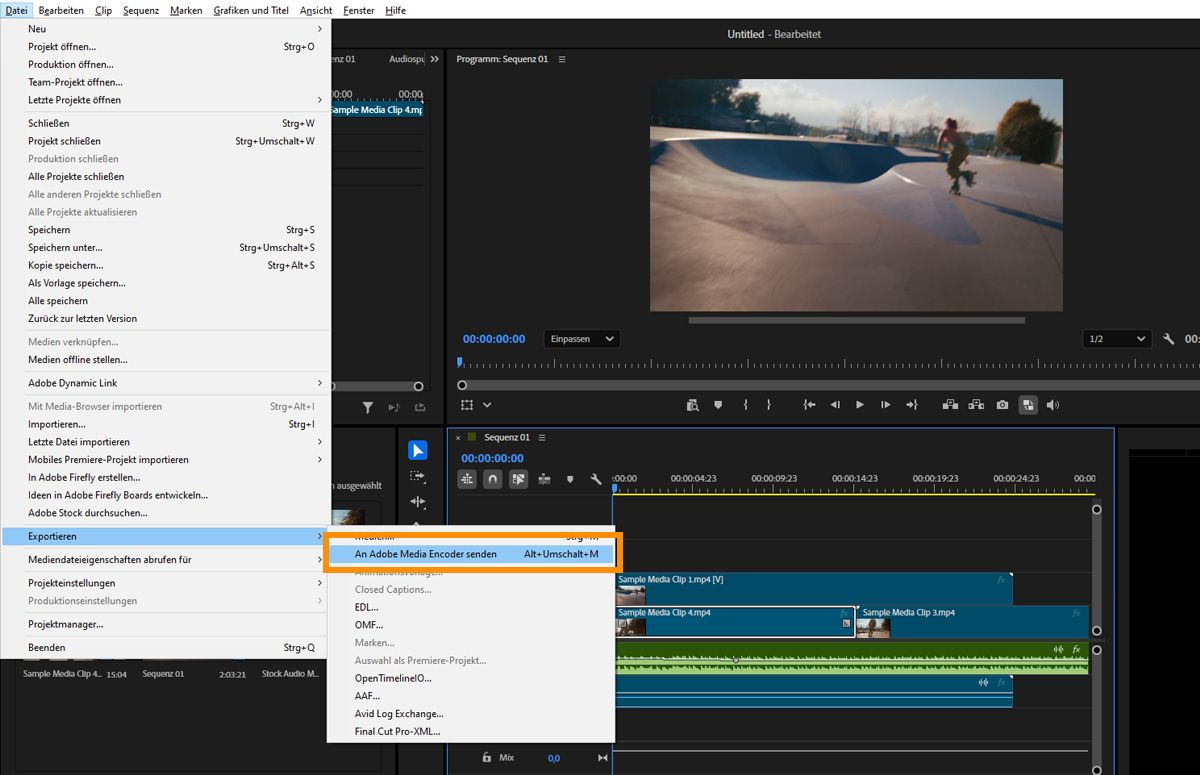The height and width of the screenshot is (775, 1200).
Task: Close the Sequenz 01 timeline tab
Action: [459, 438]
